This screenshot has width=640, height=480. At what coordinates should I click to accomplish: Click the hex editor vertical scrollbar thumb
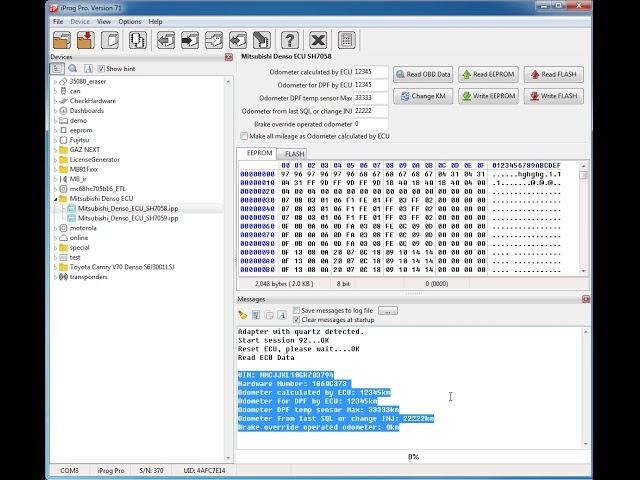pos(584,175)
